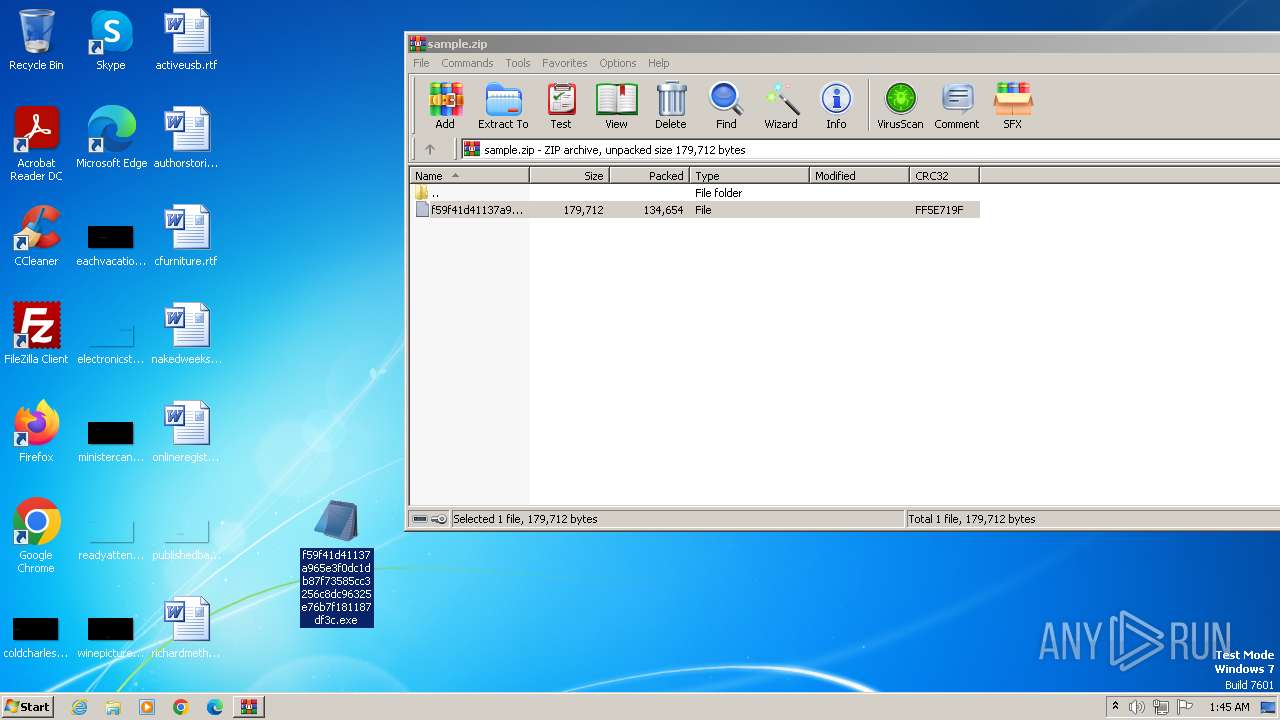The height and width of the screenshot is (720, 1280).
Task: Open Internet Explorer from taskbar
Action: (x=79, y=707)
